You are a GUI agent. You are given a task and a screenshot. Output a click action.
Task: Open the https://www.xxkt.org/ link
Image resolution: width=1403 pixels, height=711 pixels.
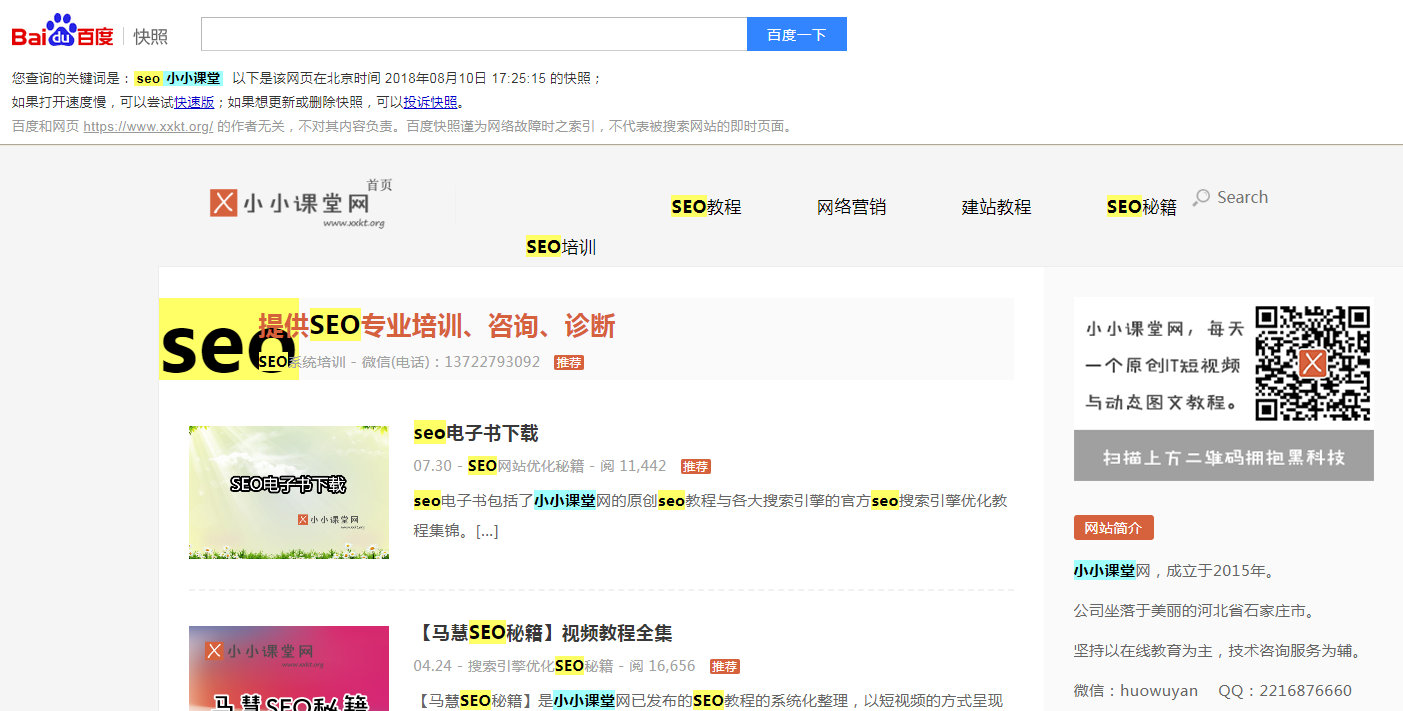(x=148, y=127)
